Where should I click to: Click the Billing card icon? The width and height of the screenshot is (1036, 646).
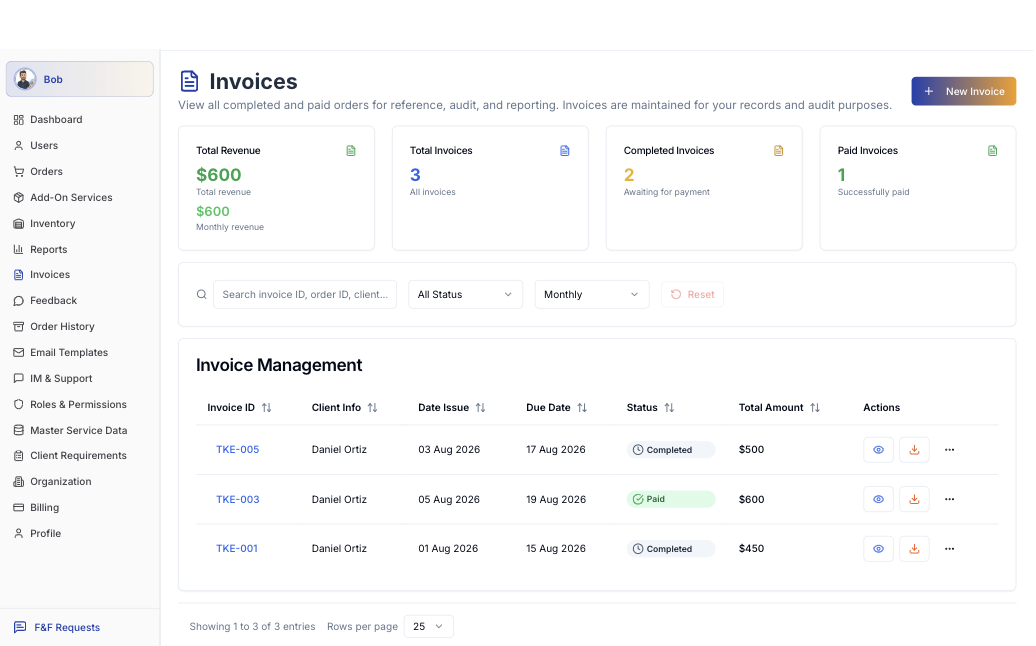[18, 508]
